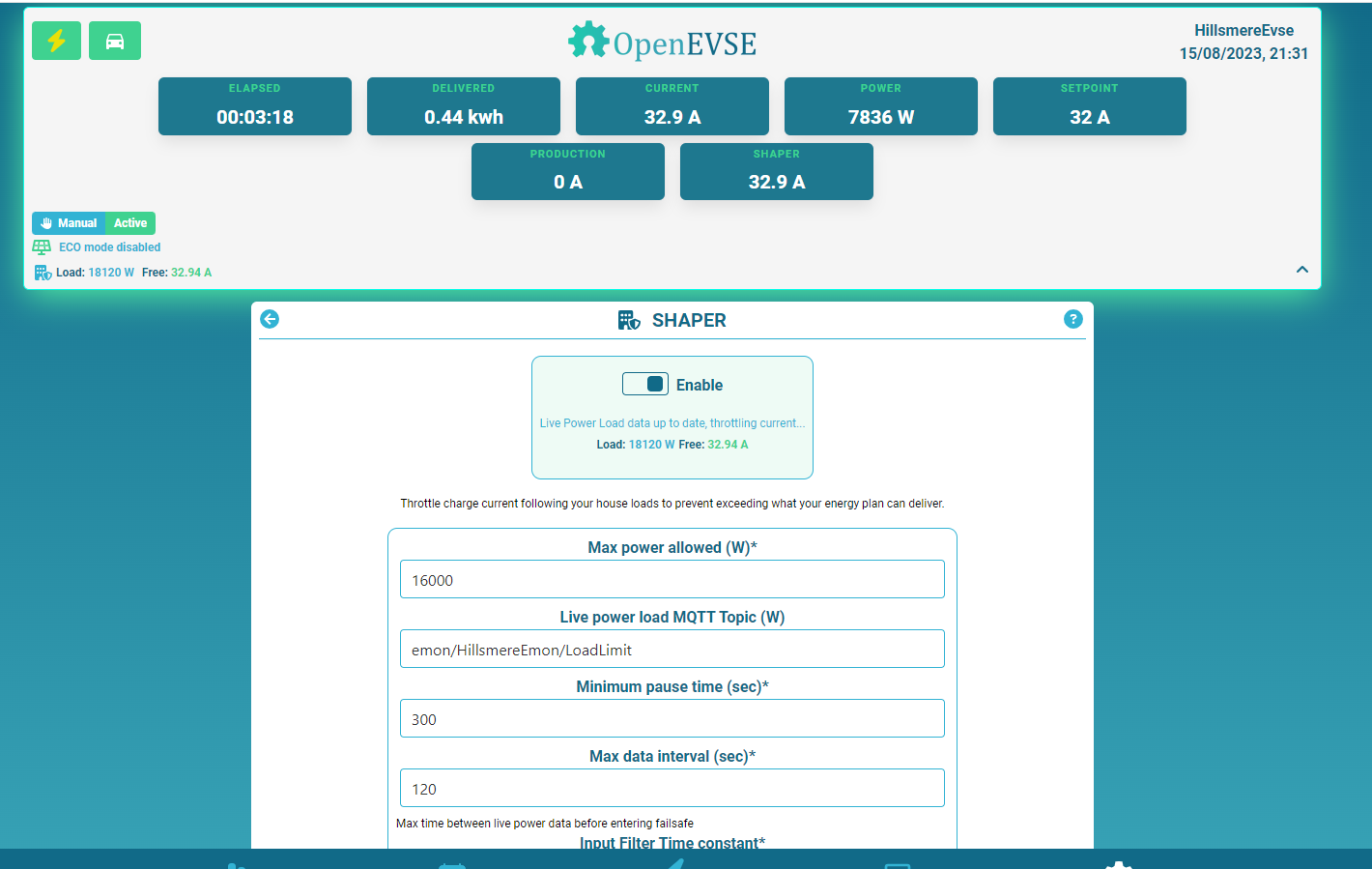Click the 'Throttle charge current following' description
The height and width of the screenshot is (869, 1372).
pos(672,504)
